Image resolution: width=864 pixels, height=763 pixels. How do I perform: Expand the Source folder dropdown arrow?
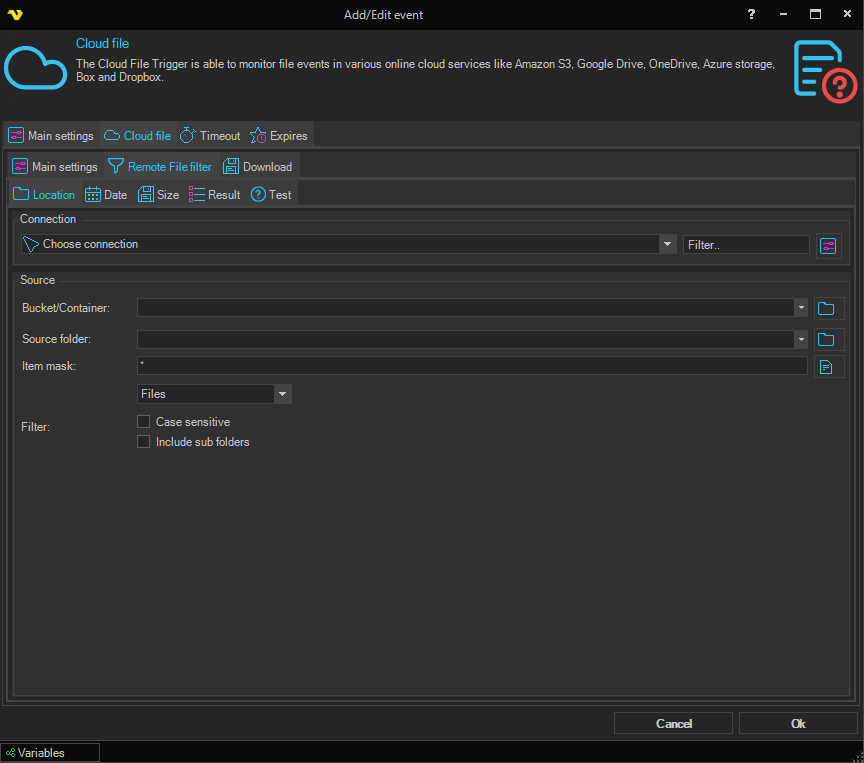(x=800, y=340)
